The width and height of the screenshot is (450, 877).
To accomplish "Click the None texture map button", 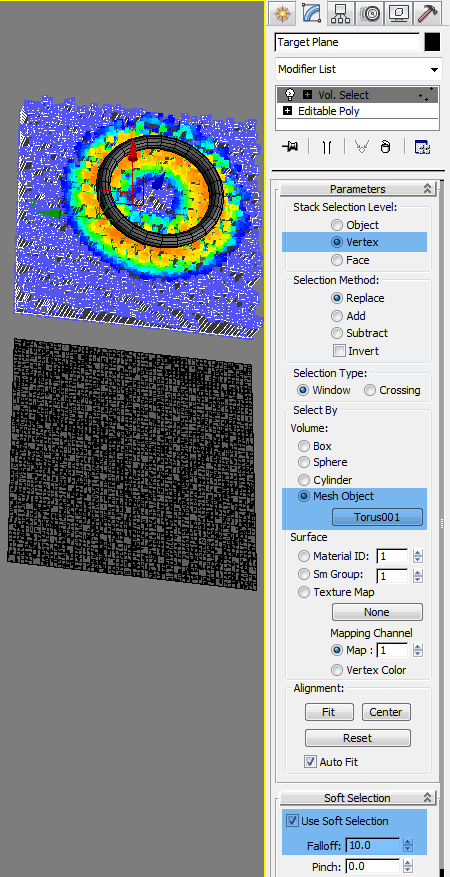I will coord(377,612).
